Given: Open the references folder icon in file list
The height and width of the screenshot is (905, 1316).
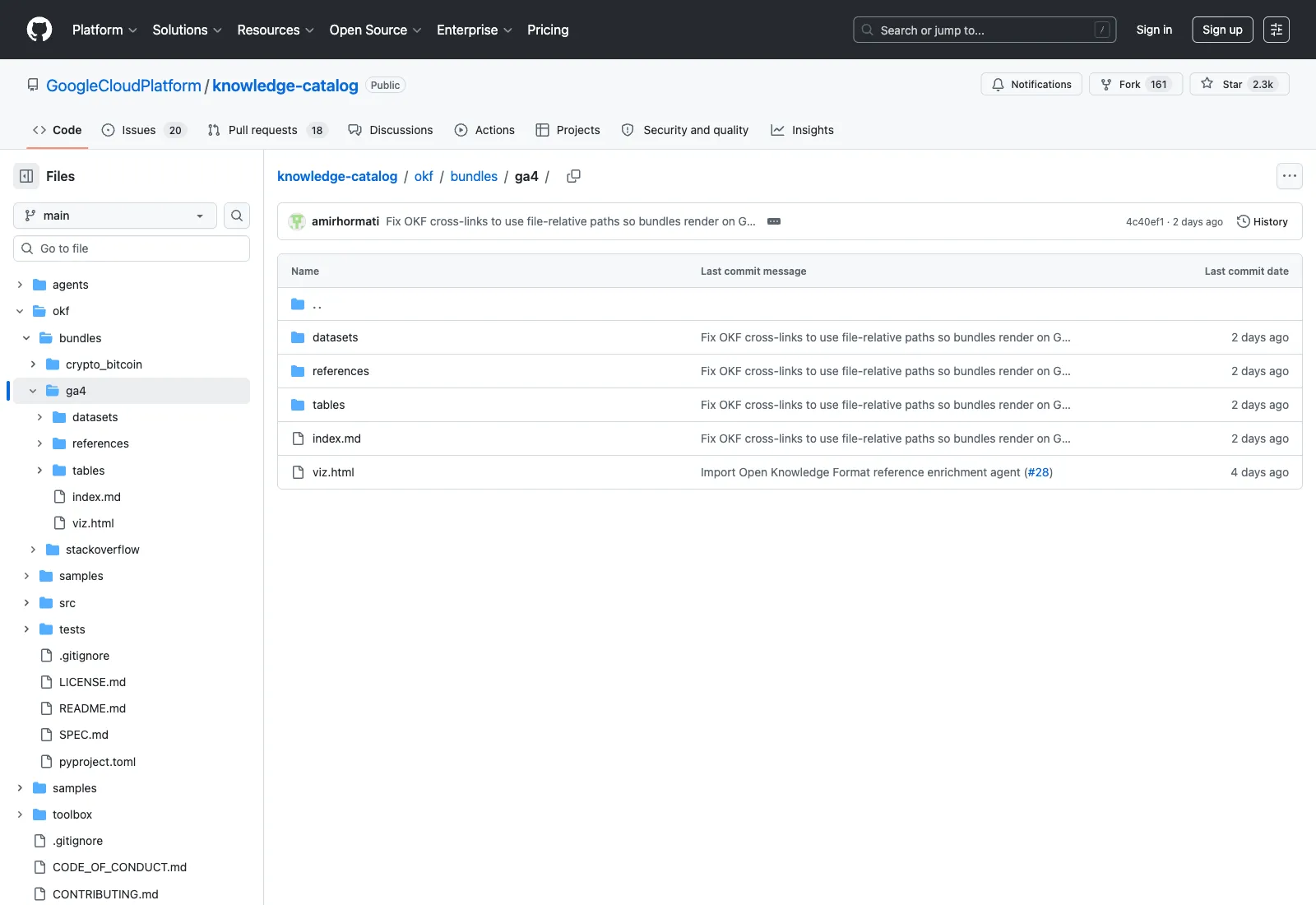Looking at the screenshot, I should [x=298, y=371].
